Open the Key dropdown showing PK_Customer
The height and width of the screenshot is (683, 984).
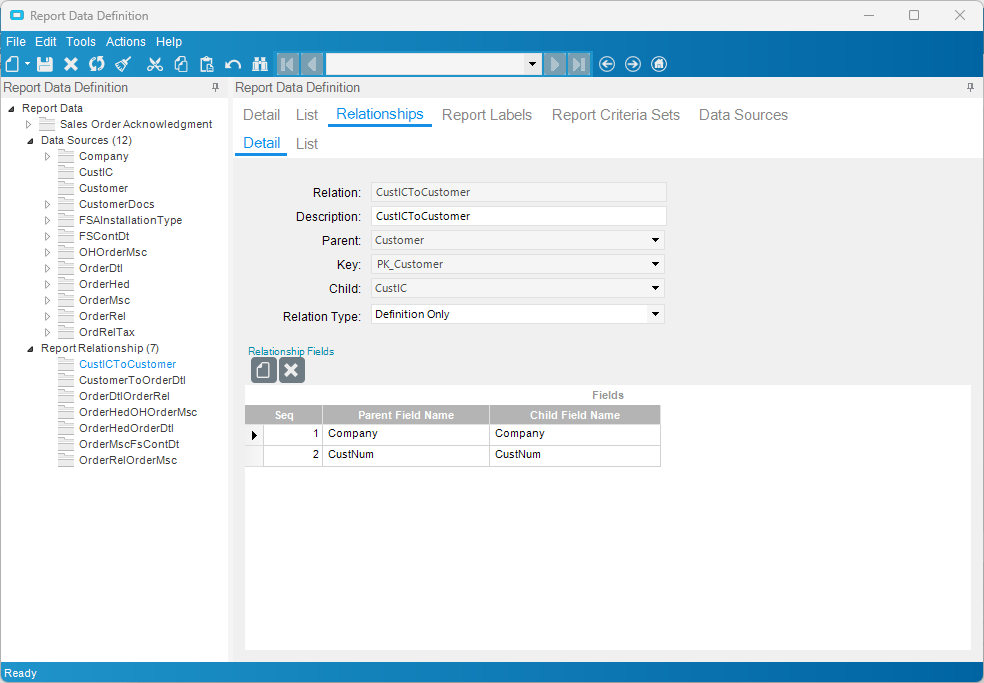click(x=655, y=264)
